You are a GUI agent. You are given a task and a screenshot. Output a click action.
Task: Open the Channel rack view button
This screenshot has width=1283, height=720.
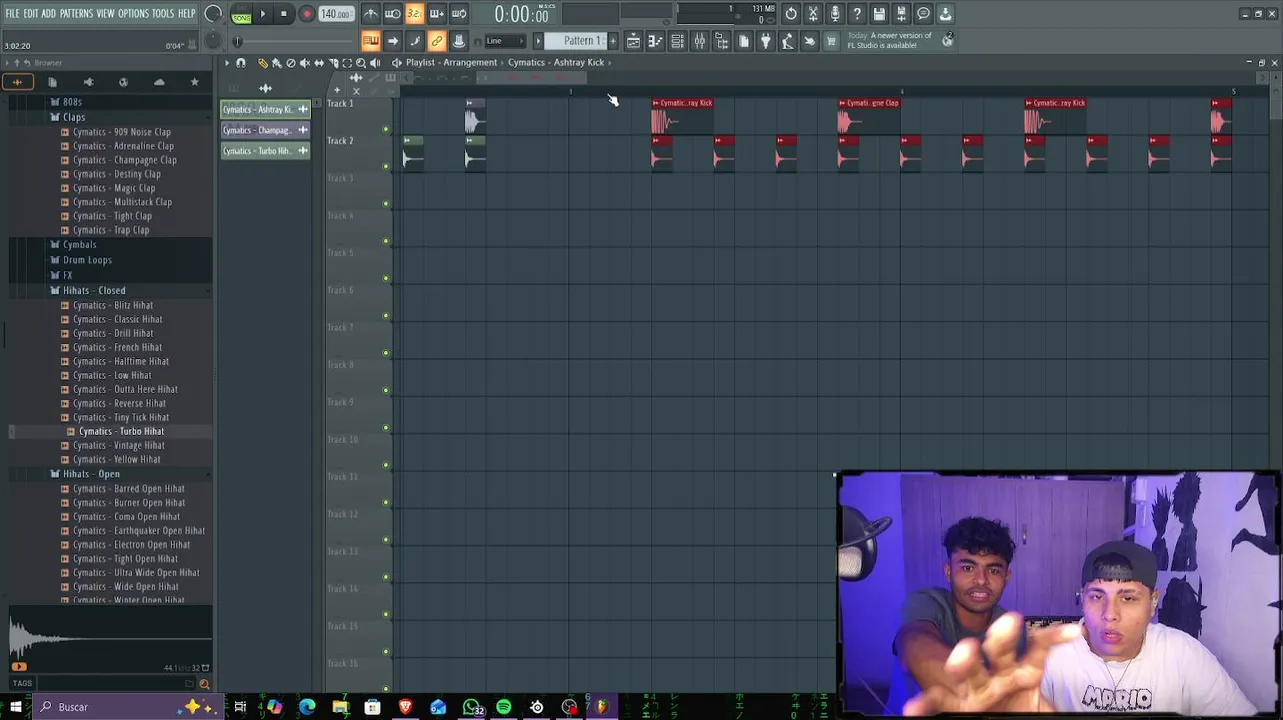point(677,41)
